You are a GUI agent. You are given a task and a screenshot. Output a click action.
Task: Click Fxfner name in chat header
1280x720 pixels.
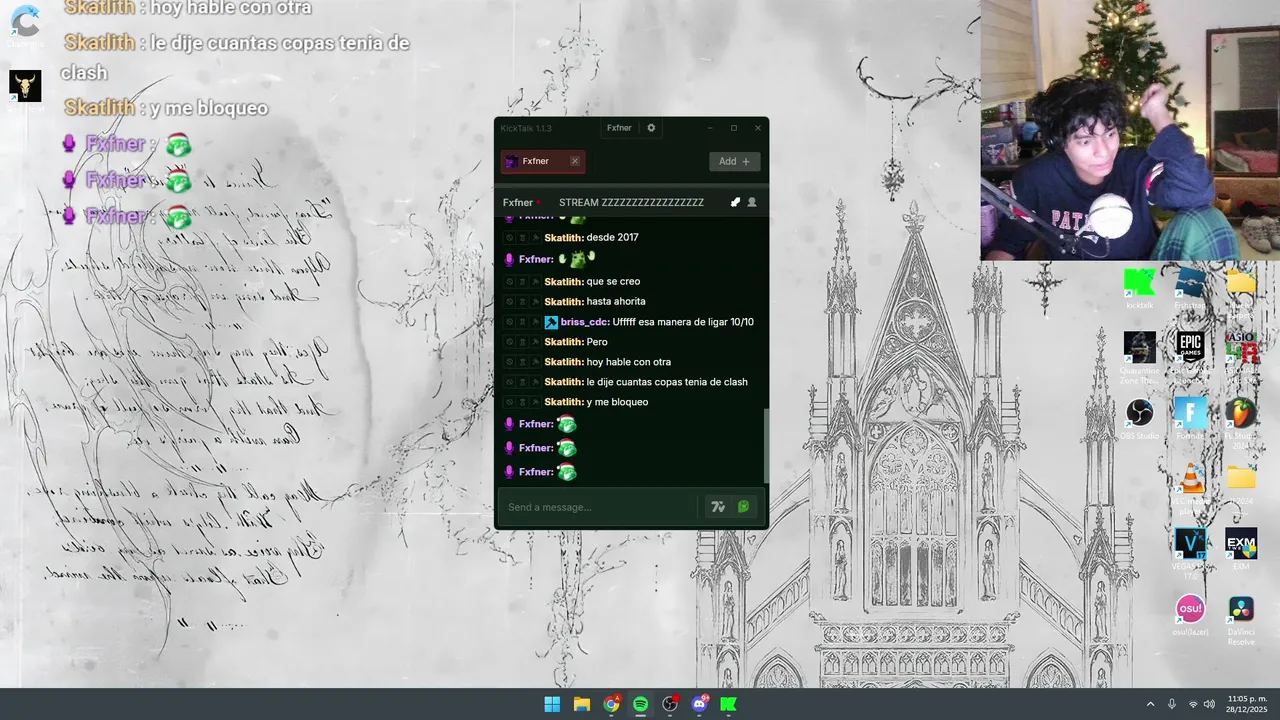[x=517, y=202]
